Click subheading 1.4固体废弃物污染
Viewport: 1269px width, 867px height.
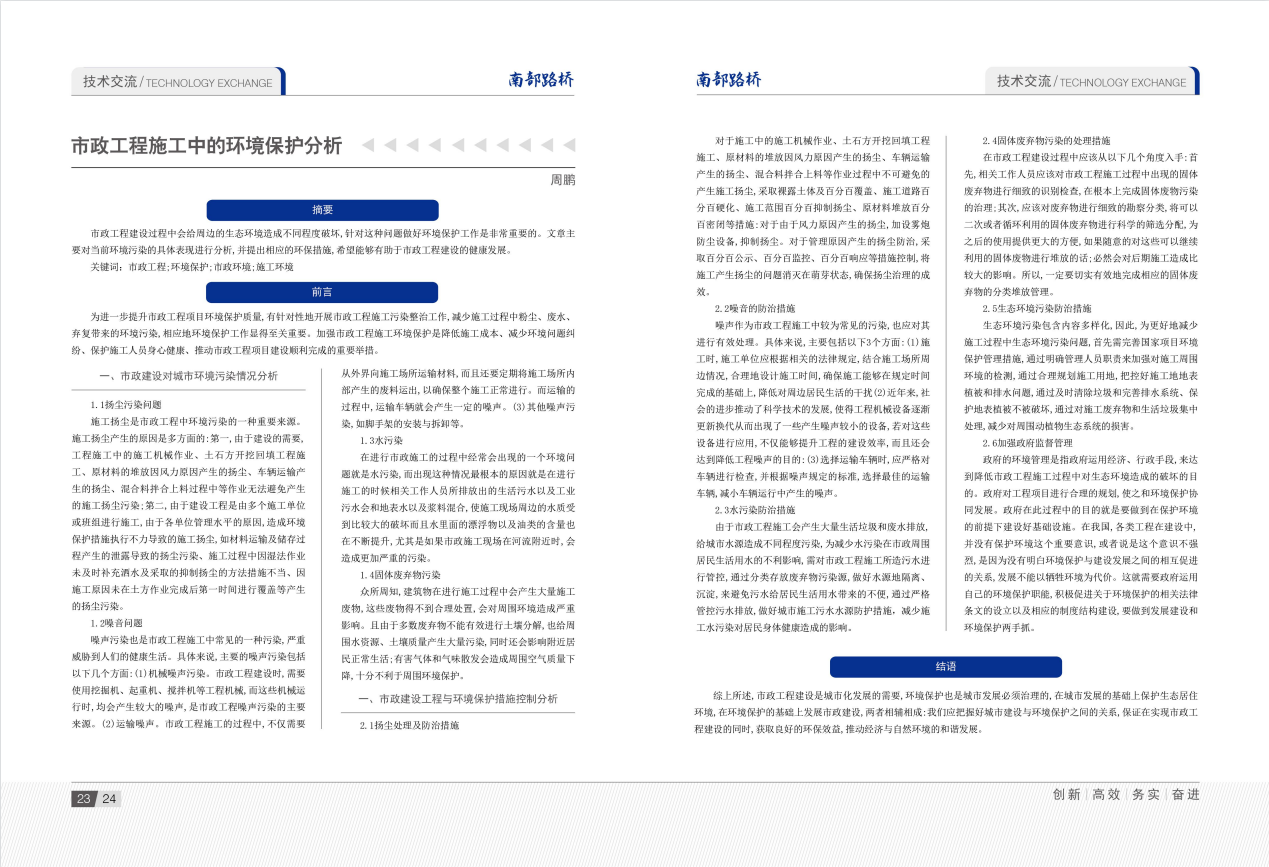point(401,575)
